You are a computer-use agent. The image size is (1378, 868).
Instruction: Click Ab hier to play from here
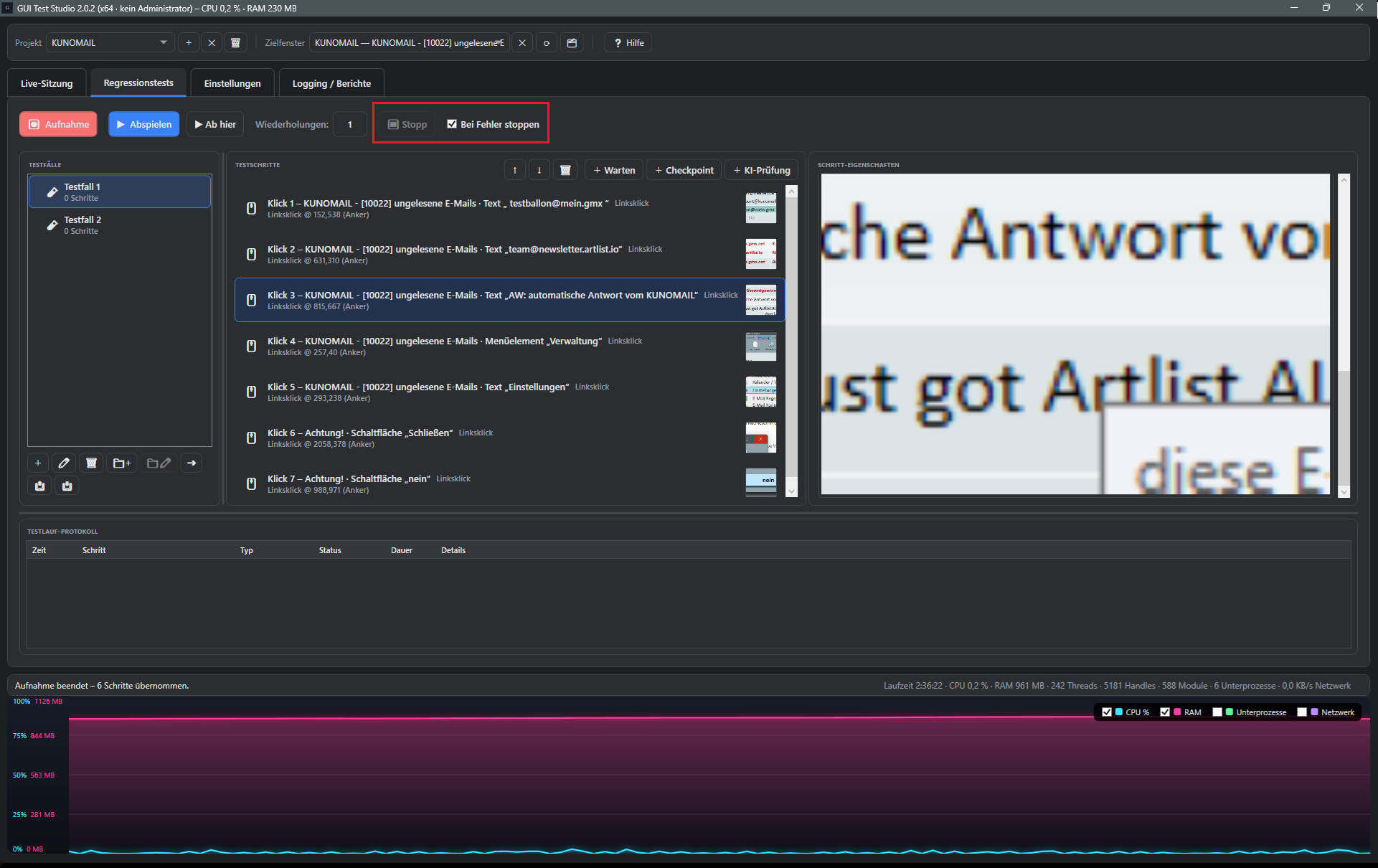point(215,124)
